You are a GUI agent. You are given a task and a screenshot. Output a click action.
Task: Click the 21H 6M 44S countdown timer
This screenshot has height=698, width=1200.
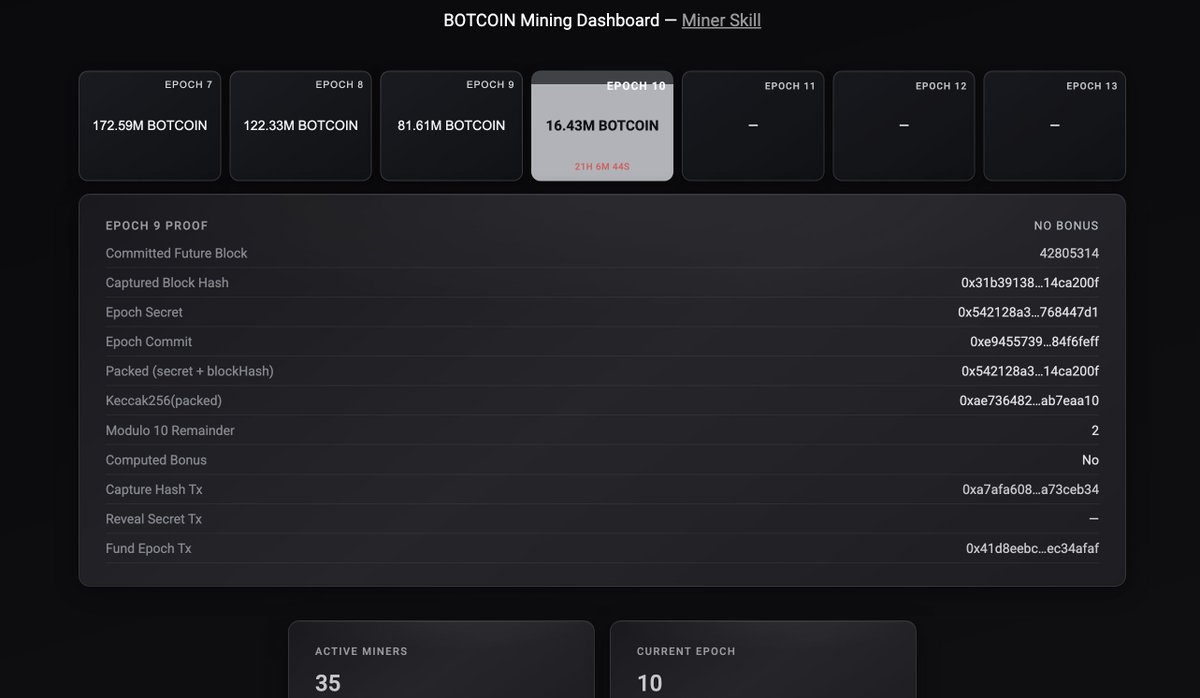602,166
